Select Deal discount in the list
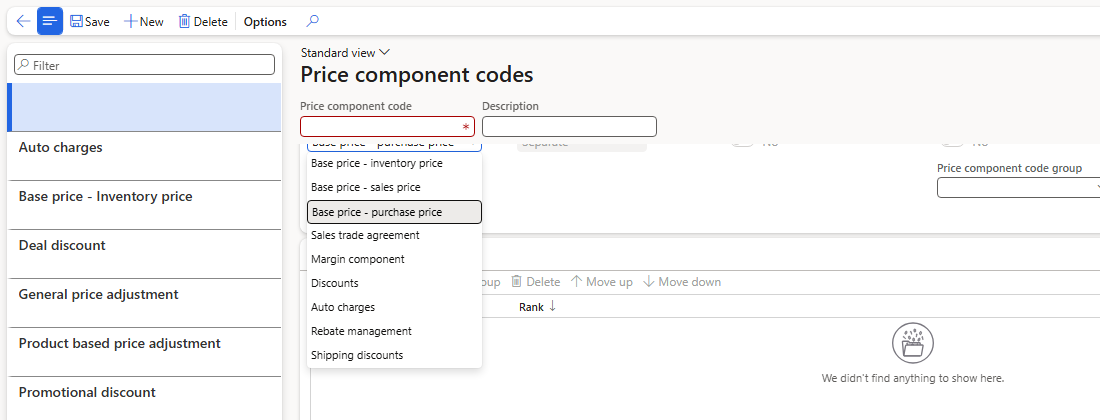The width and height of the screenshot is (1100, 420). tap(144, 255)
